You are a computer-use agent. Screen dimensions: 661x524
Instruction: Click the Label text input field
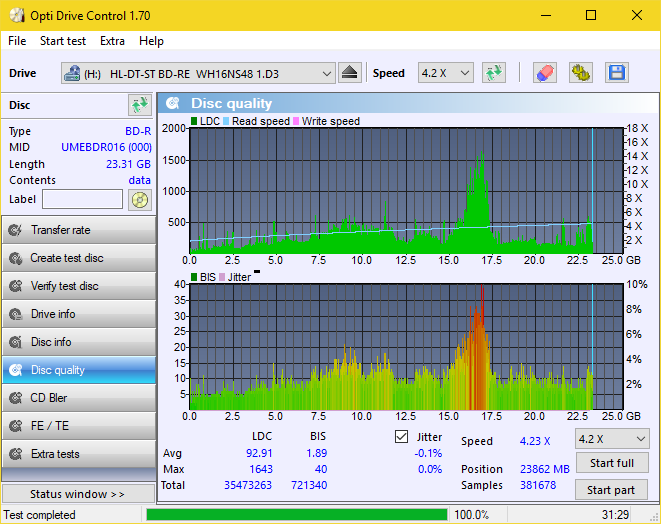tap(82, 200)
